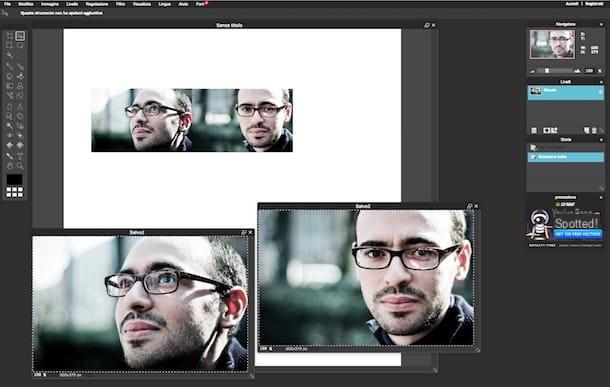Select the Smudge tool

pyautogui.click(x=9, y=116)
